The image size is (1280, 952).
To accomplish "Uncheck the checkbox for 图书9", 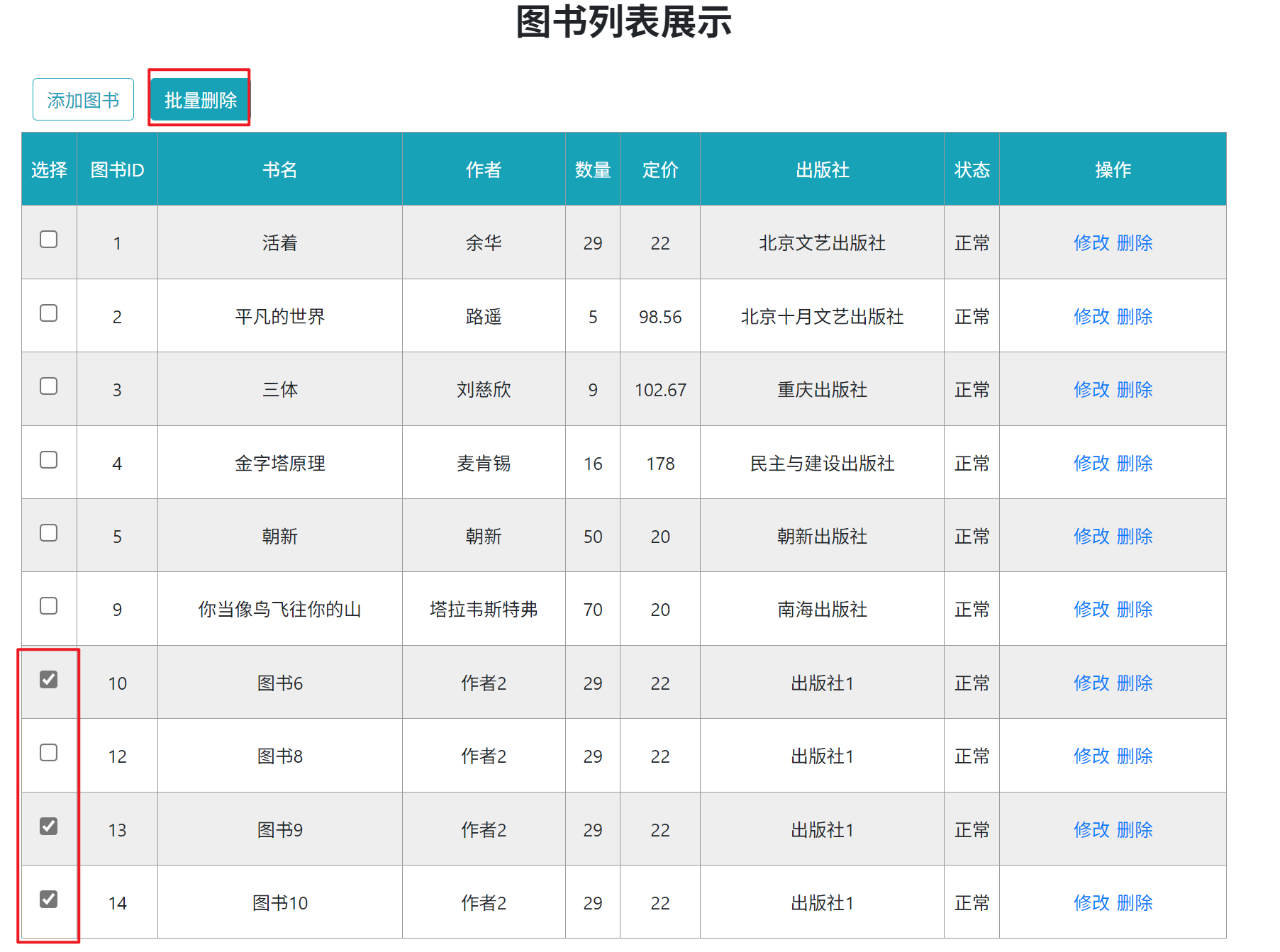I will (x=48, y=826).
